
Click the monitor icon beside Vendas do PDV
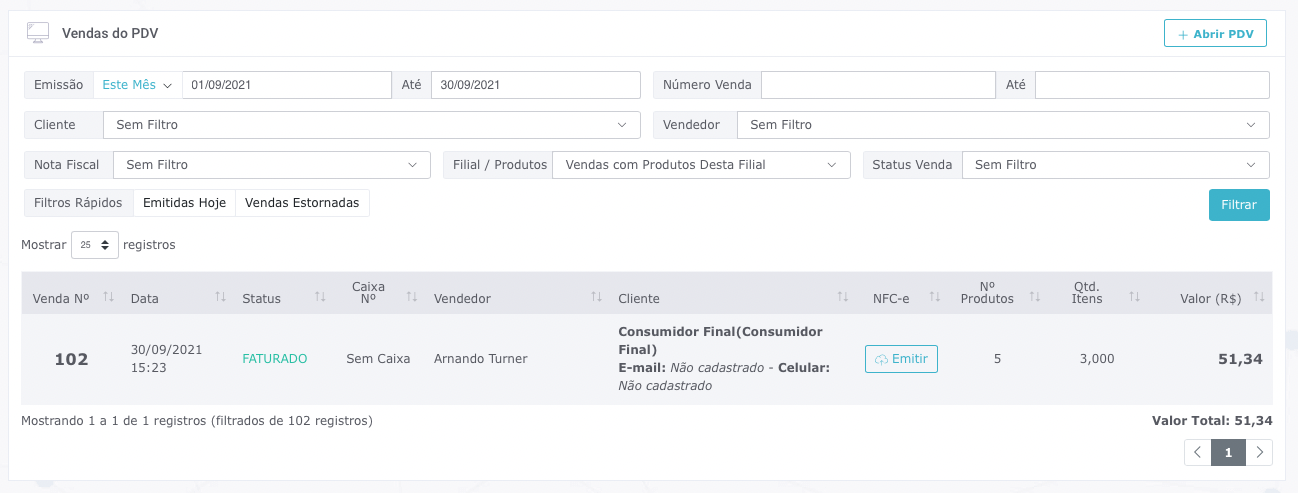38,33
